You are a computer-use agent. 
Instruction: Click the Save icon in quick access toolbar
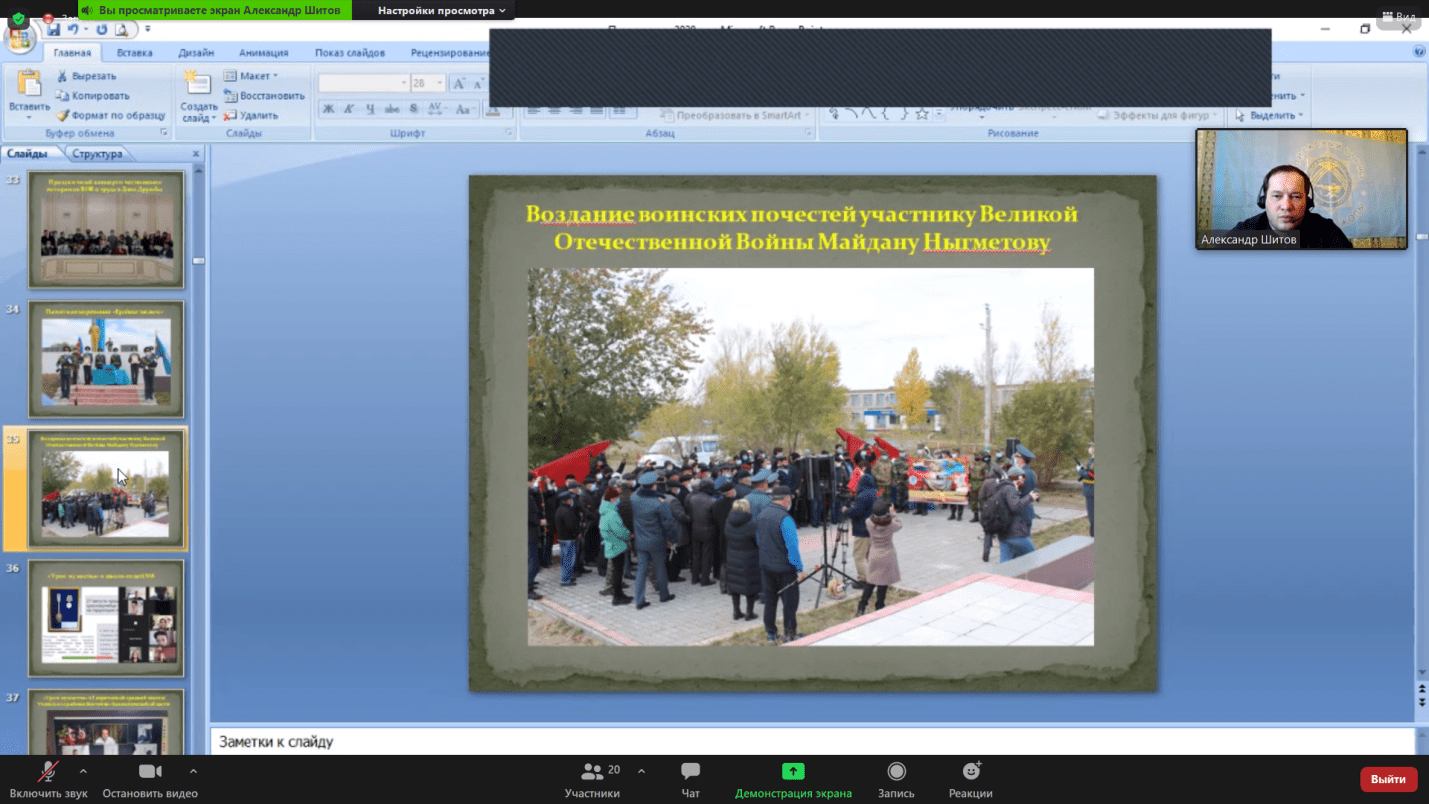pos(53,30)
